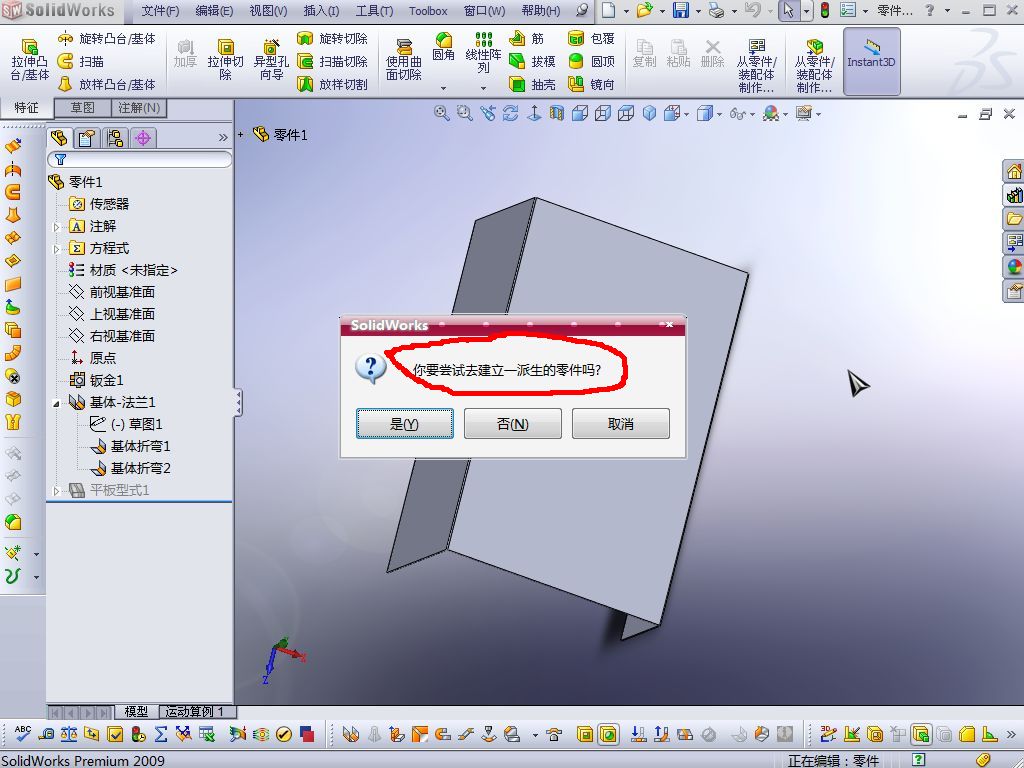Choose the 扫描切除 swept cut tool

point(332,61)
